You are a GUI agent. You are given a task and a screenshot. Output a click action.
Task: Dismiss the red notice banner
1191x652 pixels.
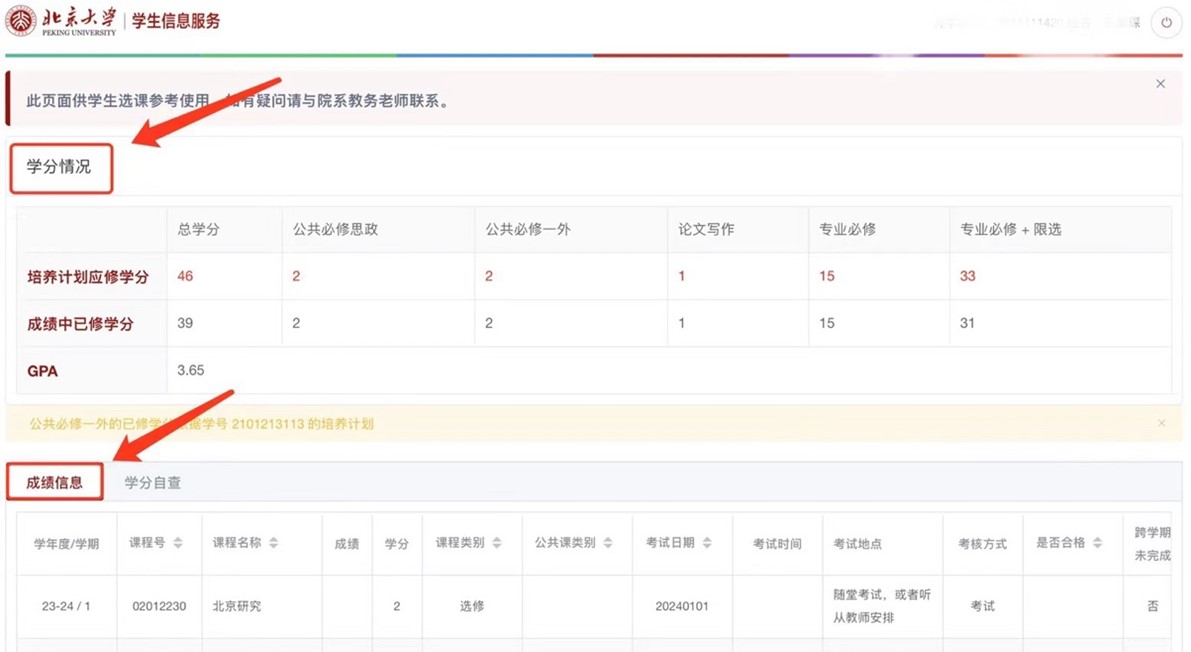(1160, 84)
